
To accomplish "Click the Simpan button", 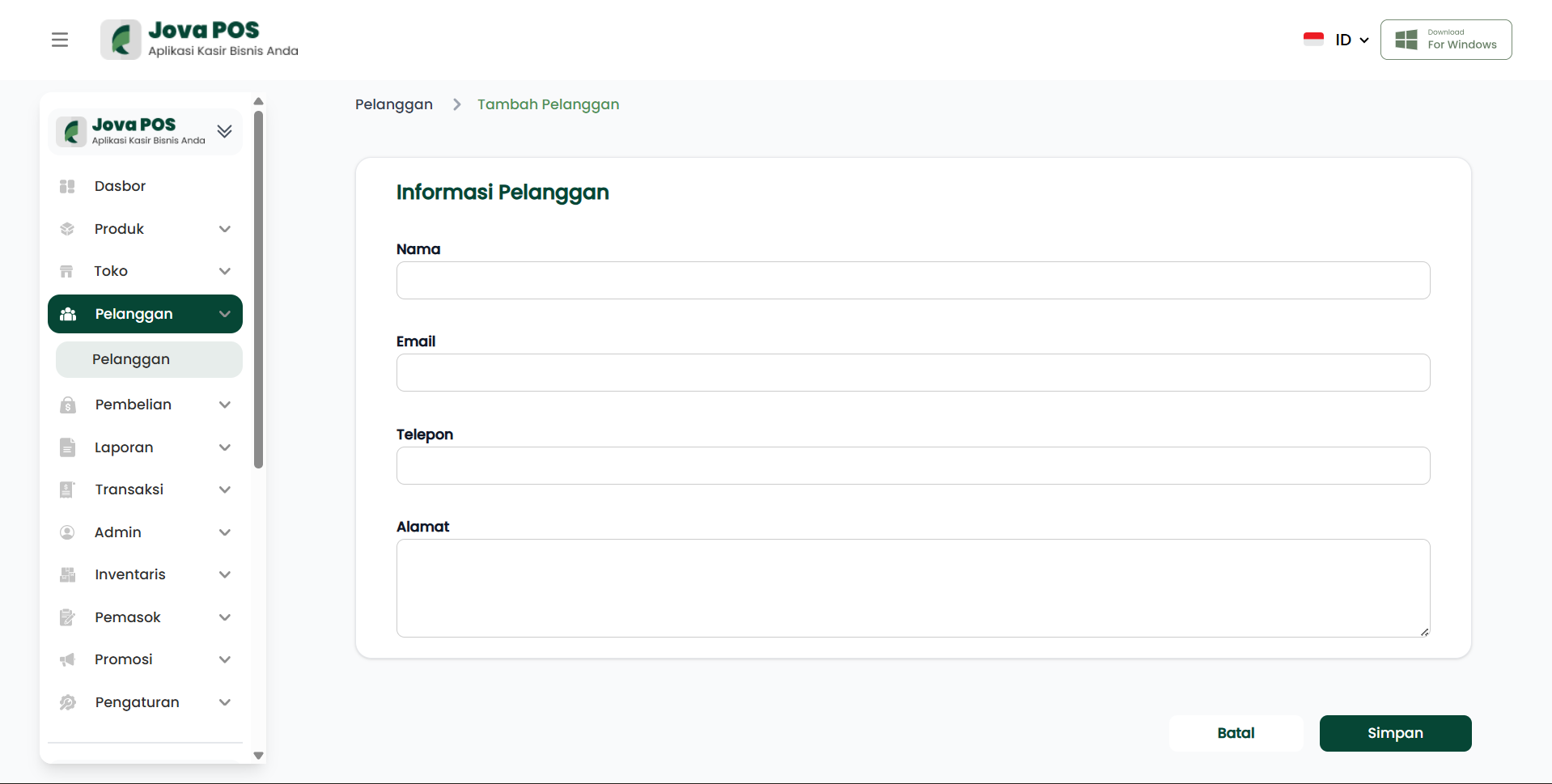I will [1395, 733].
